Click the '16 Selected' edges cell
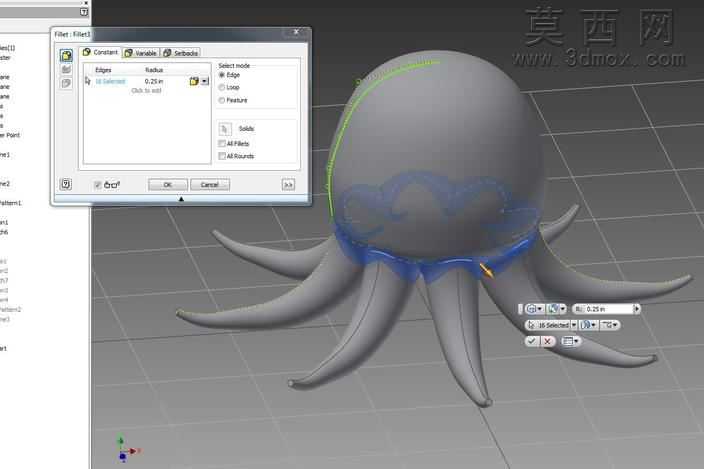Viewport: 704px width, 469px height. (x=110, y=81)
